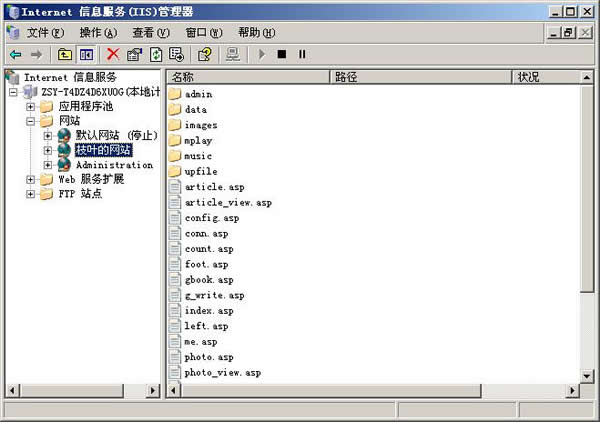Image resolution: width=600 pixels, height=422 pixels.
Task: Expand the Web 服务扩展 node
Action: pyautogui.click(x=31, y=180)
